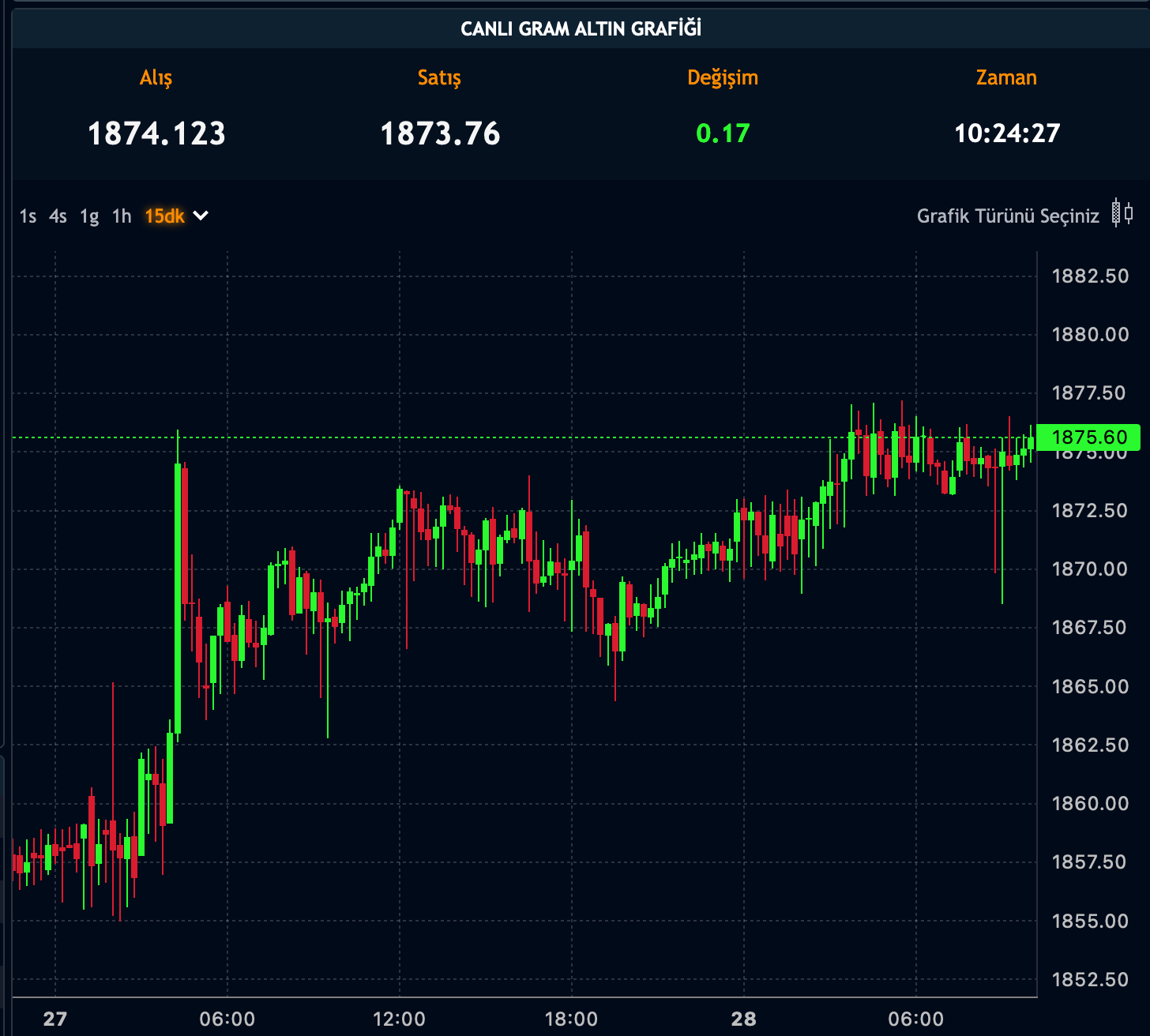Click the Zaman column heading

click(1006, 77)
